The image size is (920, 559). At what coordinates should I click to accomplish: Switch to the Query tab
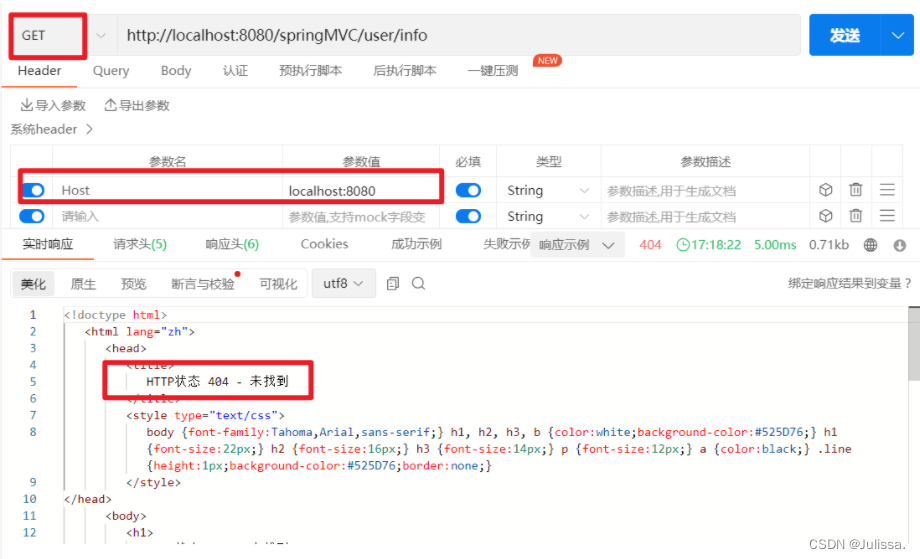[111, 70]
